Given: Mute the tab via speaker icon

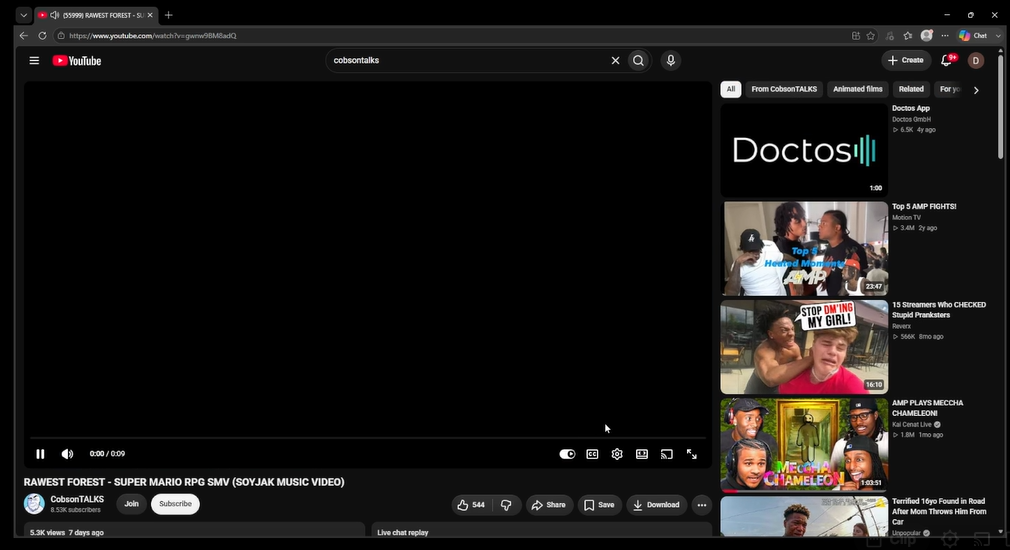Looking at the screenshot, I should pos(55,15).
